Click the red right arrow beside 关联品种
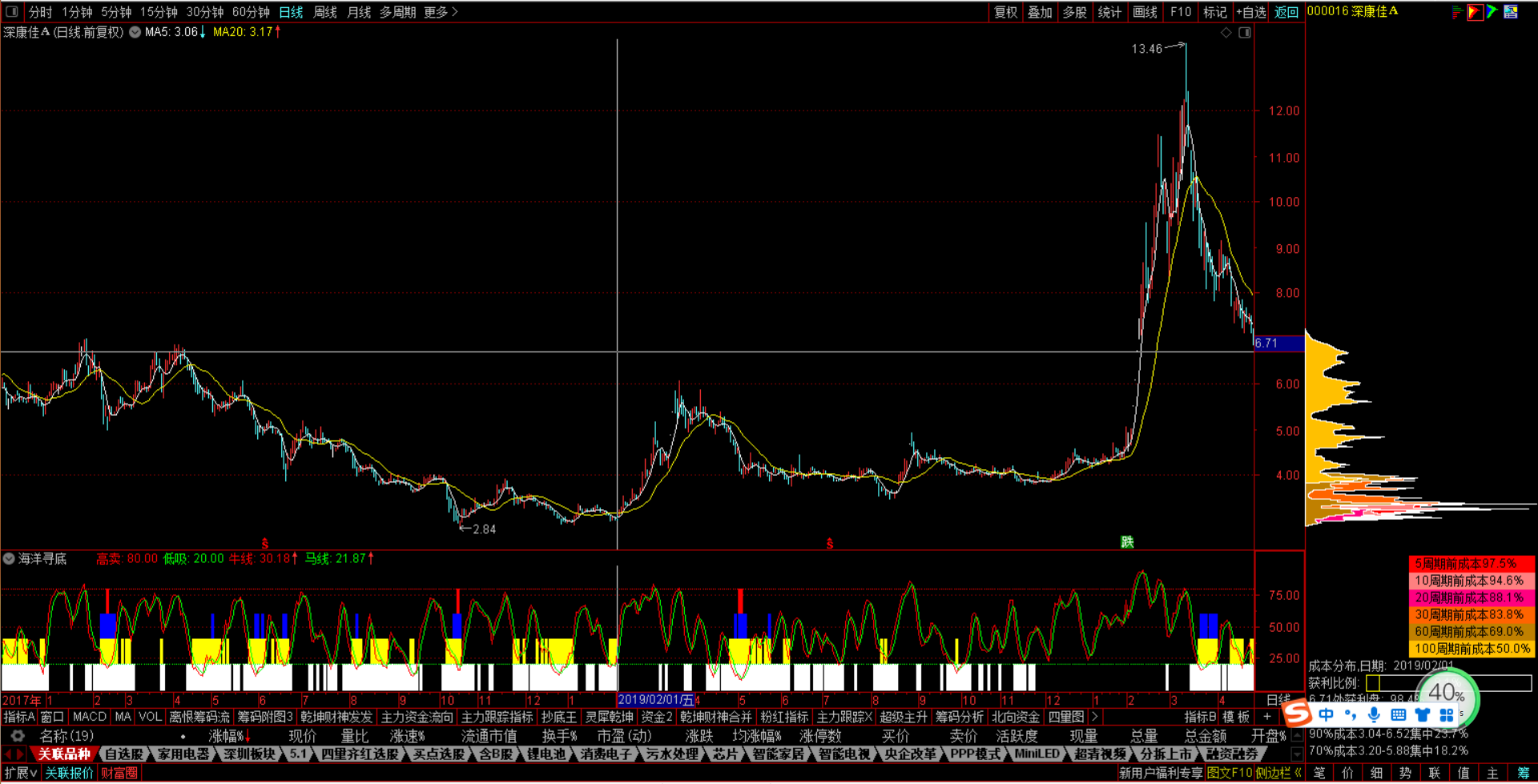The height and width of the screenshot is (784, 1538). click(21, 754)
